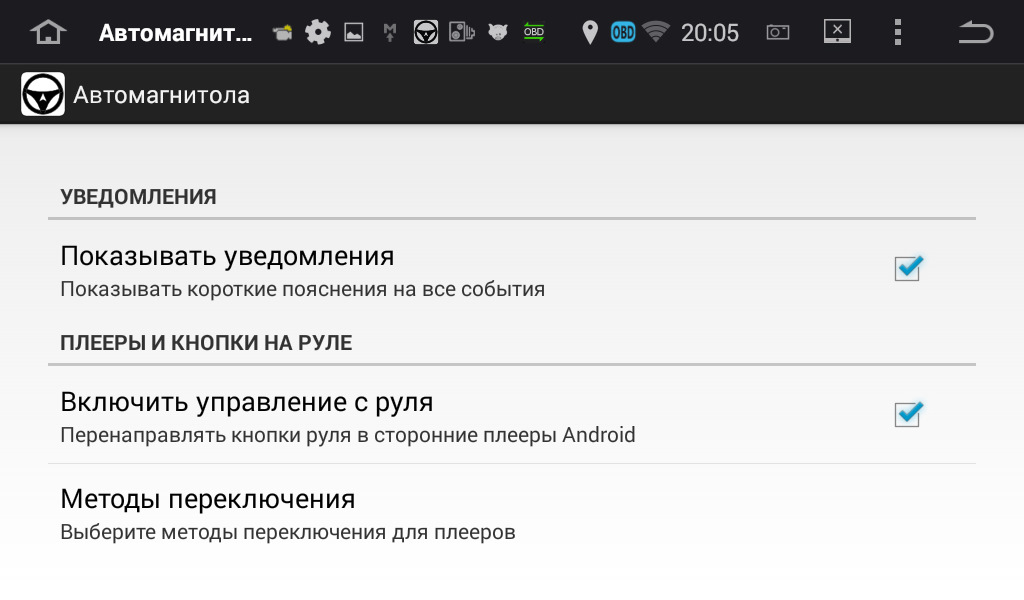Open the overflow menu with three dots

point(895,31)
